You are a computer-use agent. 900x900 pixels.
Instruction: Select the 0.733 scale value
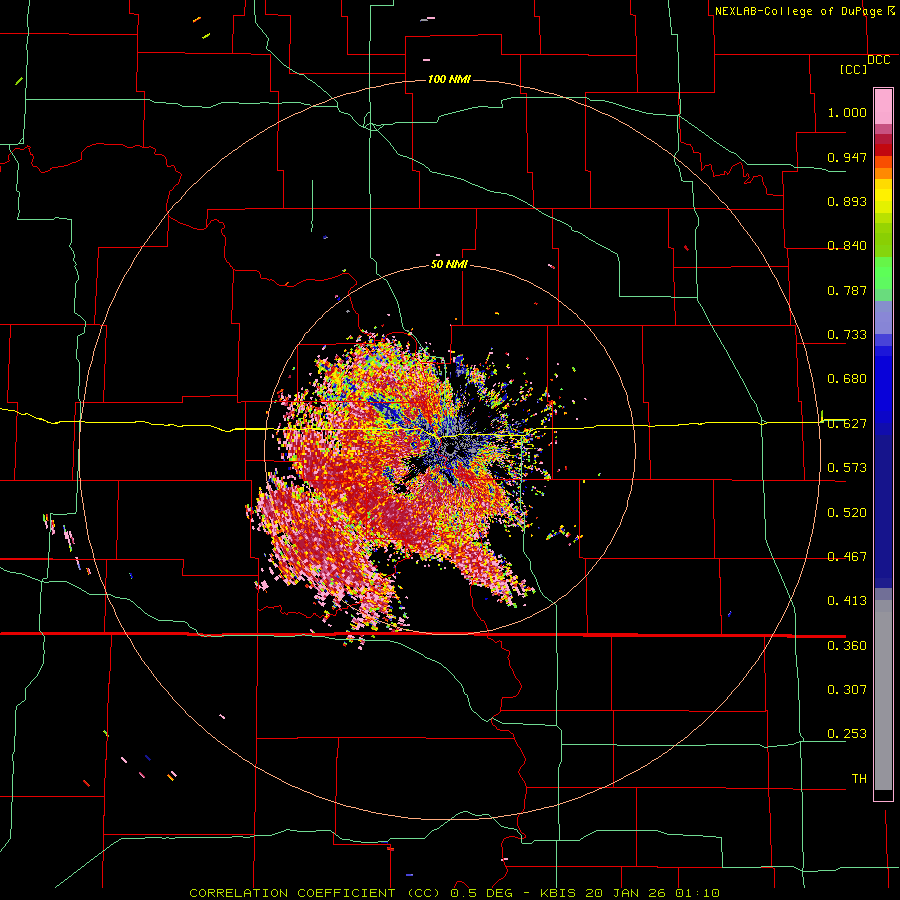point(847,335)
